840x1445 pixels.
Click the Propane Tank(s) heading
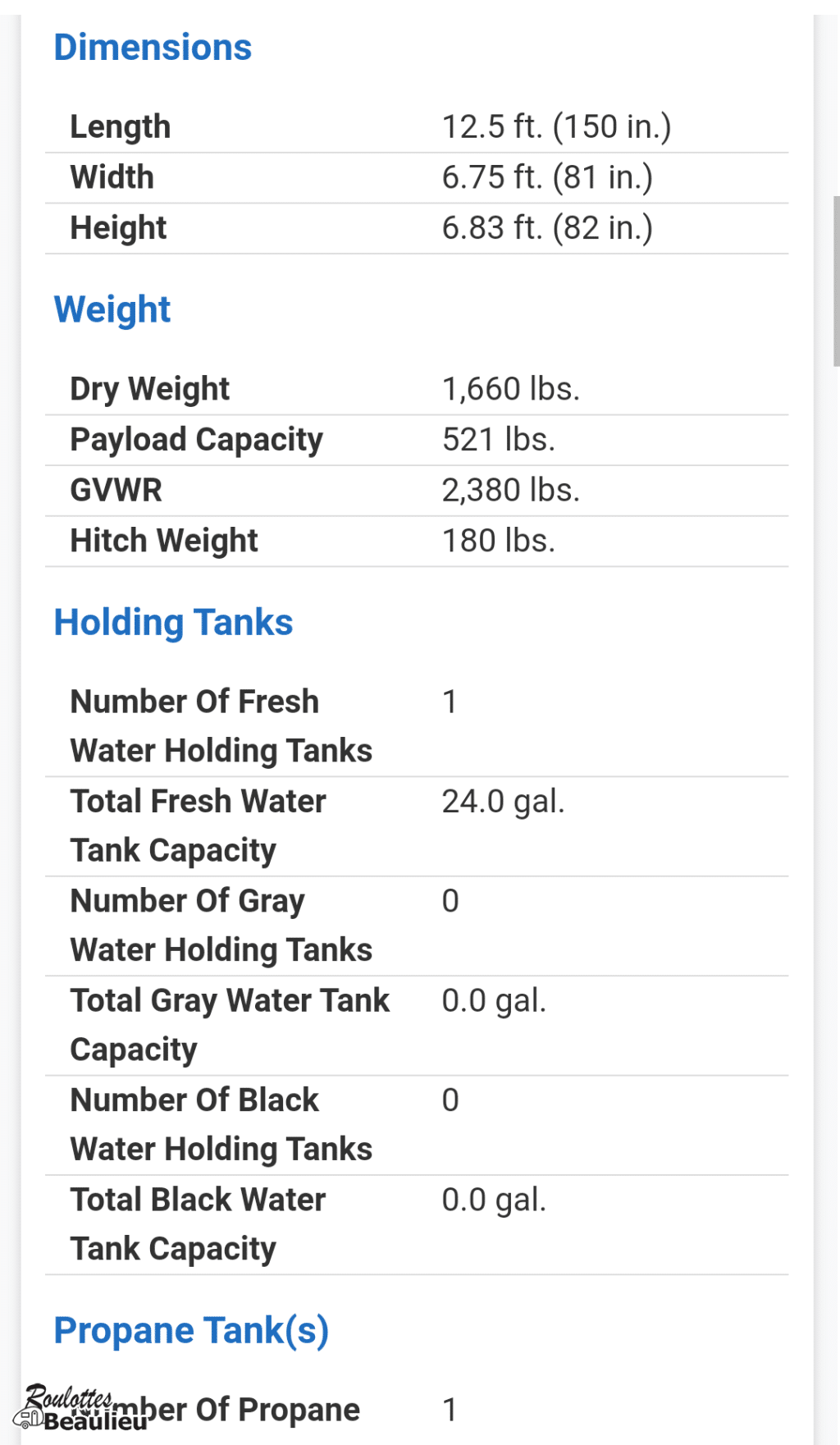click(x=191, y=1331)
